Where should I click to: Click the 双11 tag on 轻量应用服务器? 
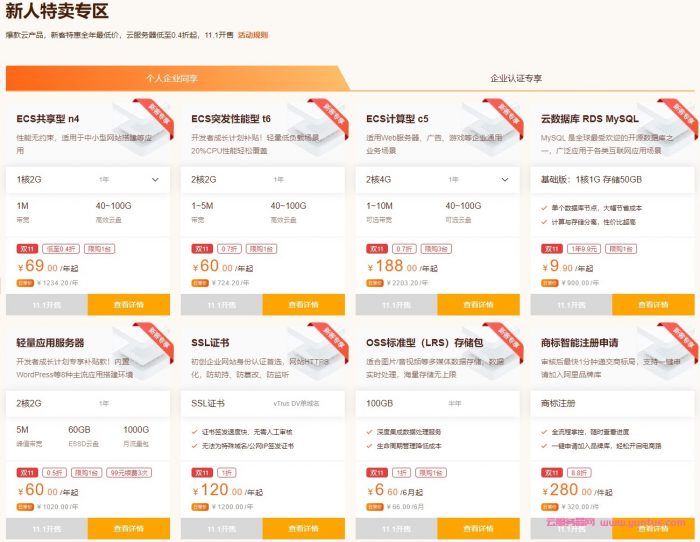click(x=27, y=472)
